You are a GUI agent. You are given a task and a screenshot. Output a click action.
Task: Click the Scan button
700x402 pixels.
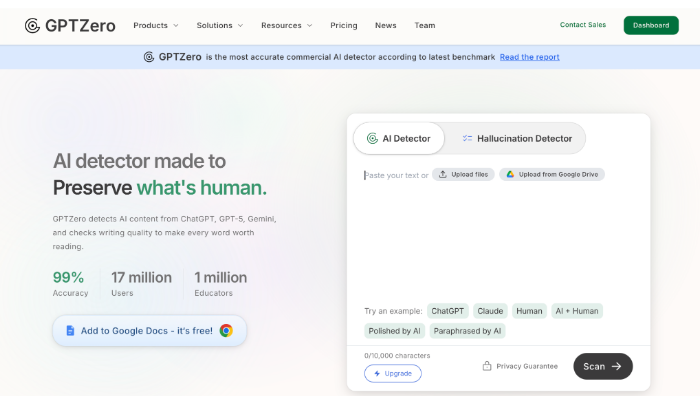click(x=603, y=366)
